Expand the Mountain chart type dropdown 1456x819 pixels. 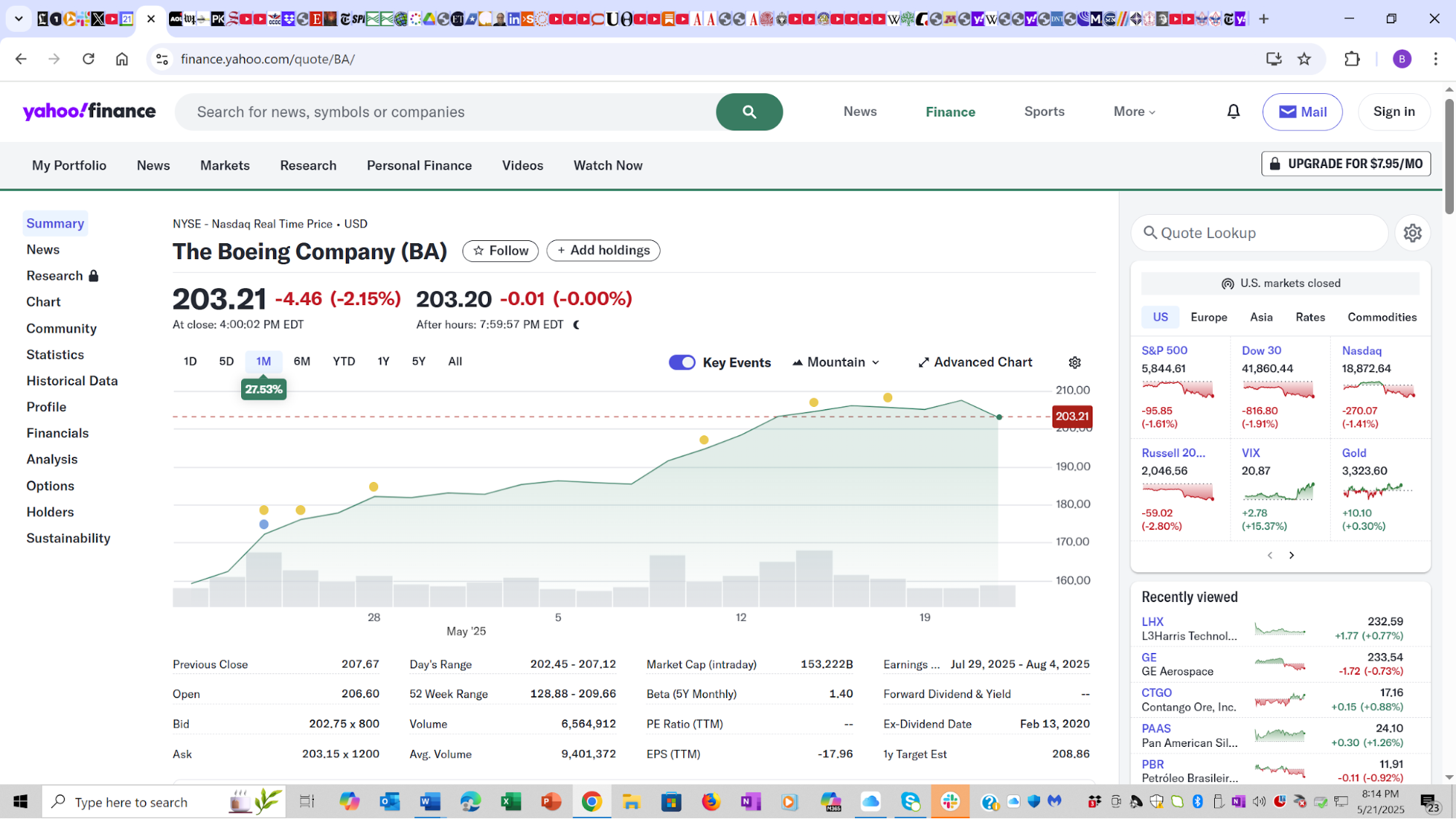click(836, 363)
